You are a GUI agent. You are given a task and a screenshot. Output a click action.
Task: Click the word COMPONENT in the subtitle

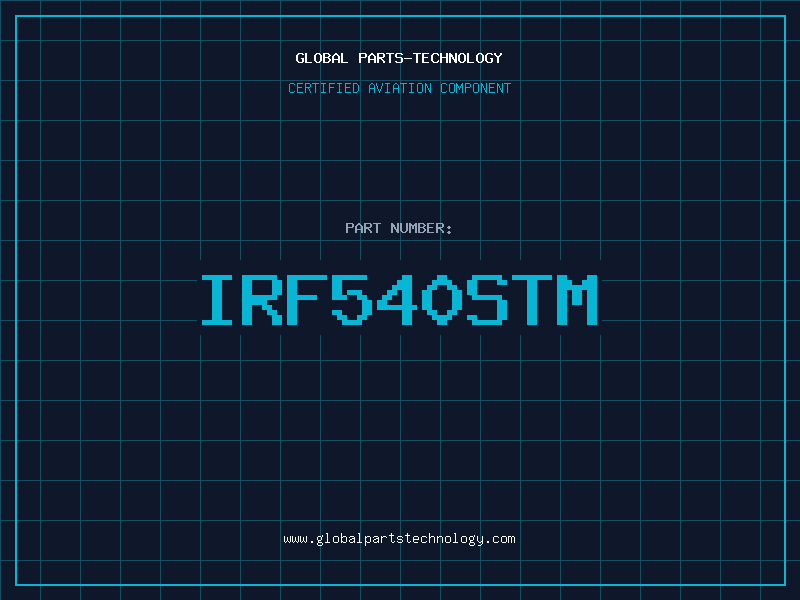pos(475,88)
